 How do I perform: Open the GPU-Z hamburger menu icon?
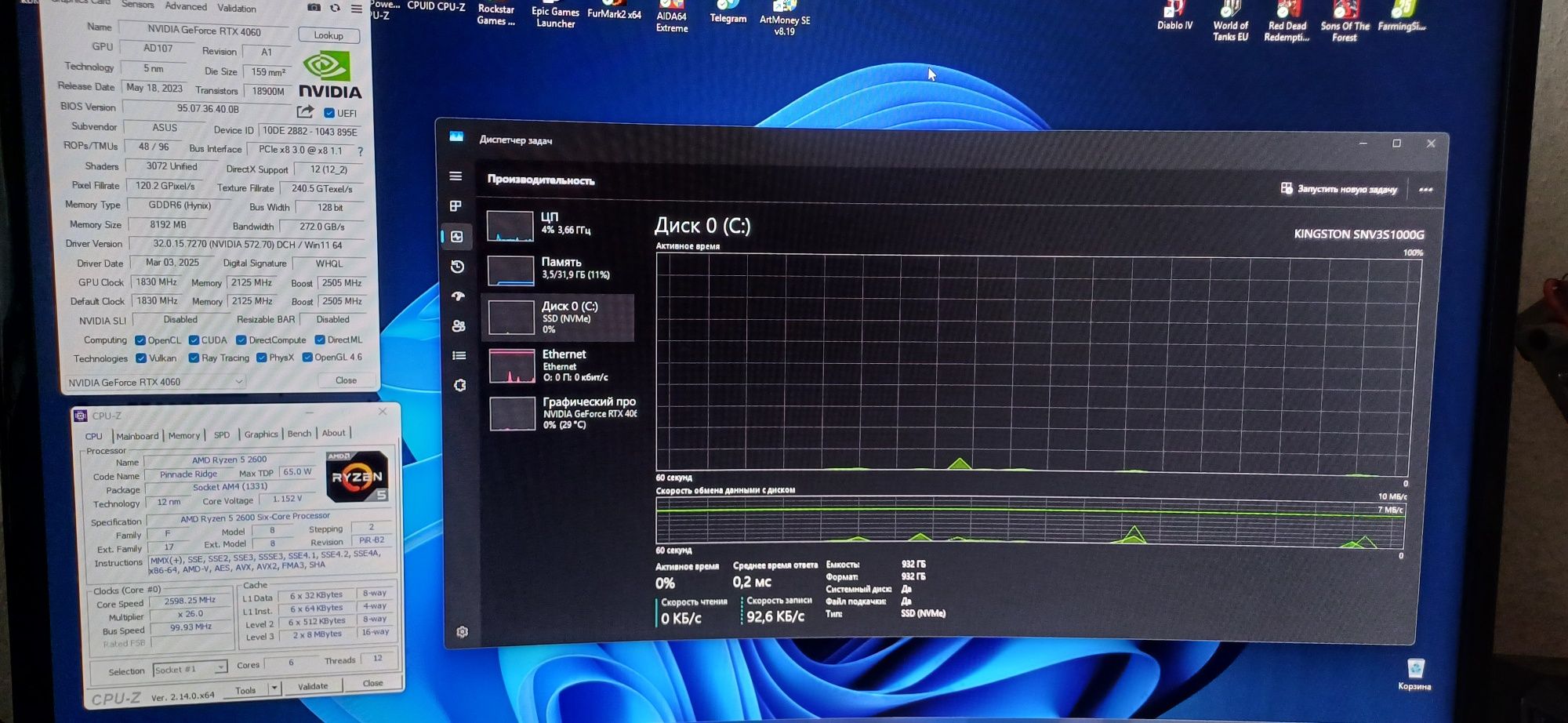tap(357, 9)
